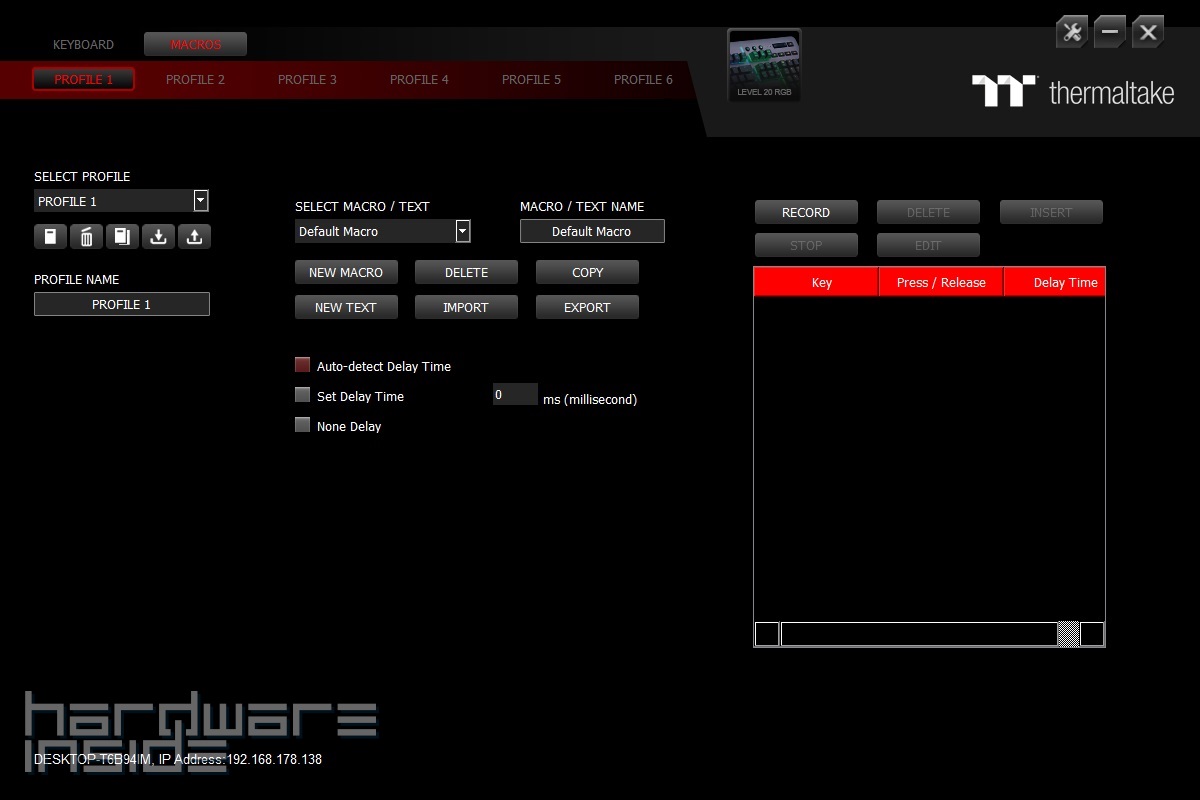Click the STOP recording button
The width and height of the screenshot is (1200, 800).
(x=806, y=245)
